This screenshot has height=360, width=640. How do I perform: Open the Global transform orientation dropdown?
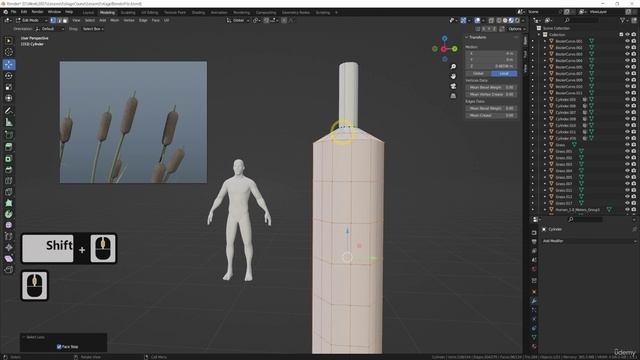click(238, 20)
